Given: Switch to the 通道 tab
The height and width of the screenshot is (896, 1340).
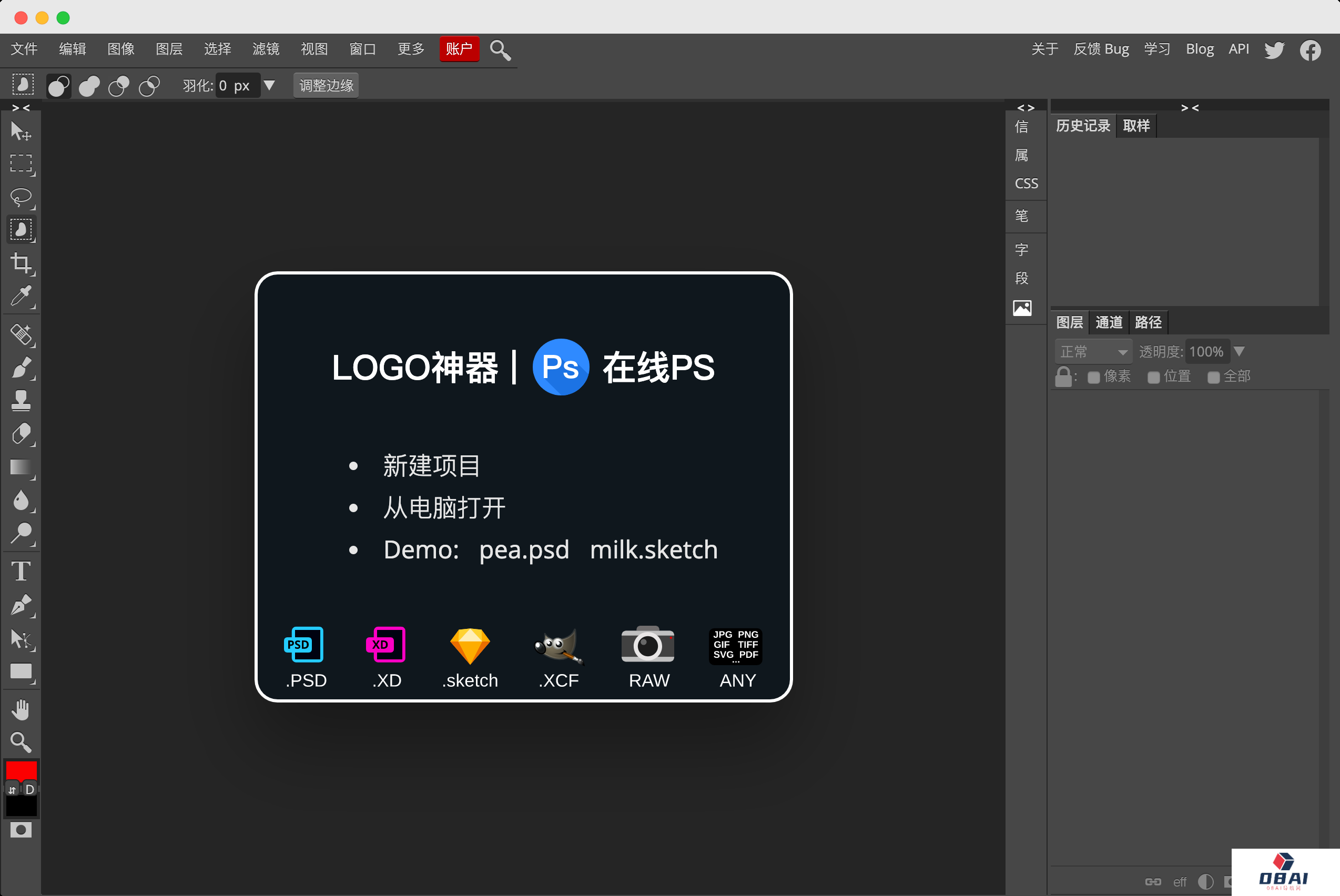Looking at the screenshot, I should pos(1109,322).
